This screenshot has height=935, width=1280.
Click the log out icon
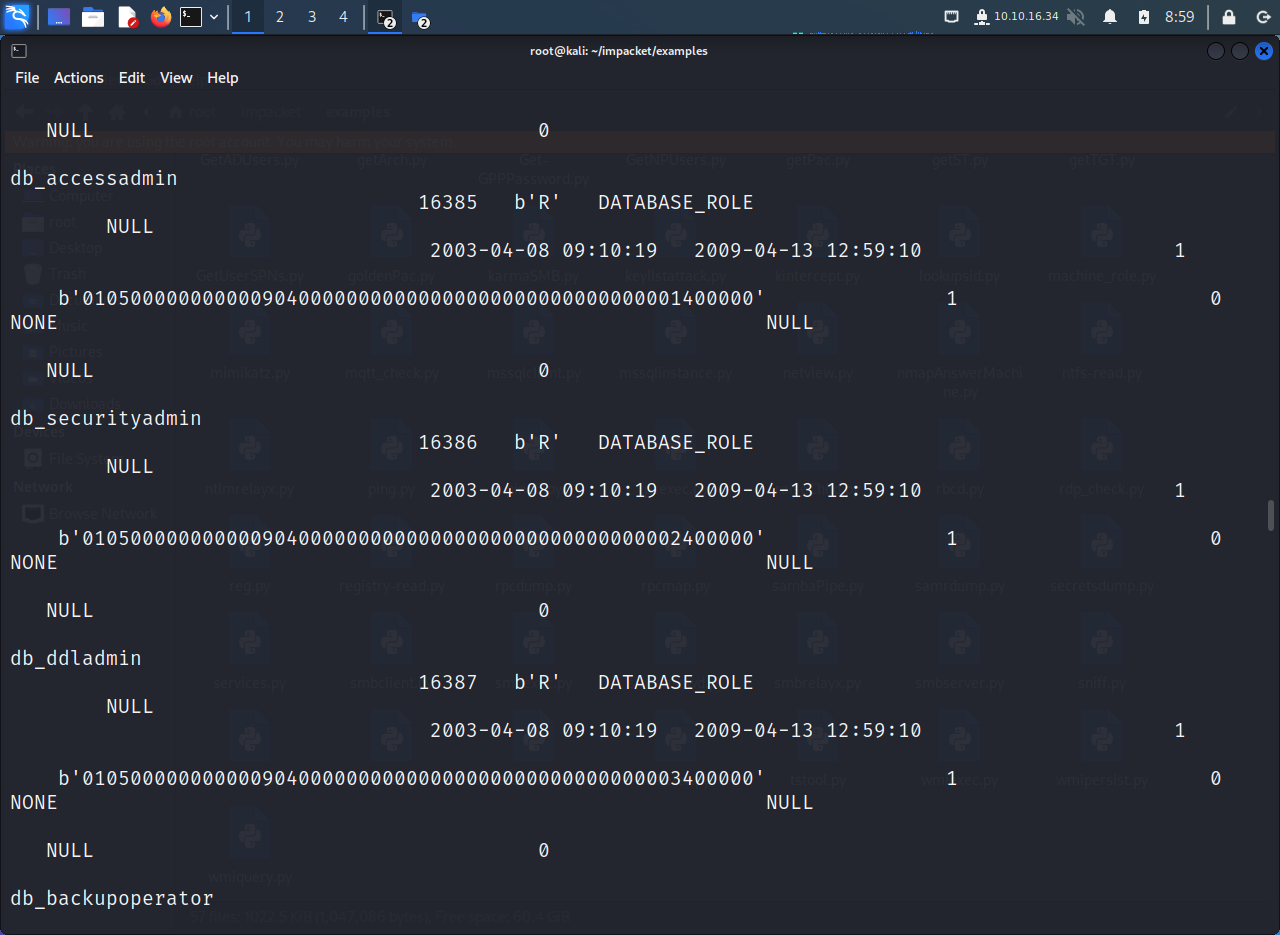pyautogui.click(x=1262, y=17)
